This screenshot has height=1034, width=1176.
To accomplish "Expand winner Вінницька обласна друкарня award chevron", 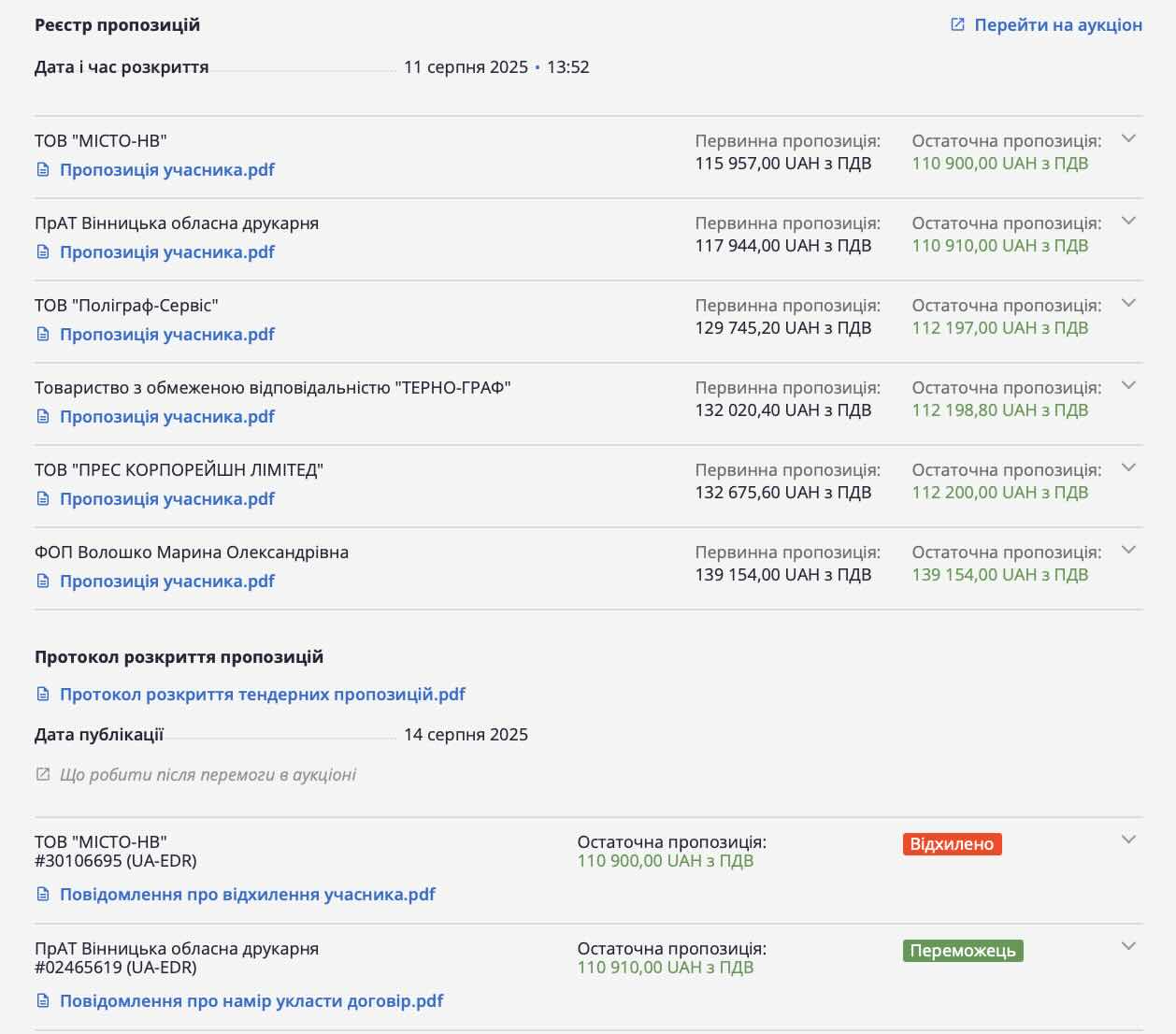I will [x=1128, y=946].
